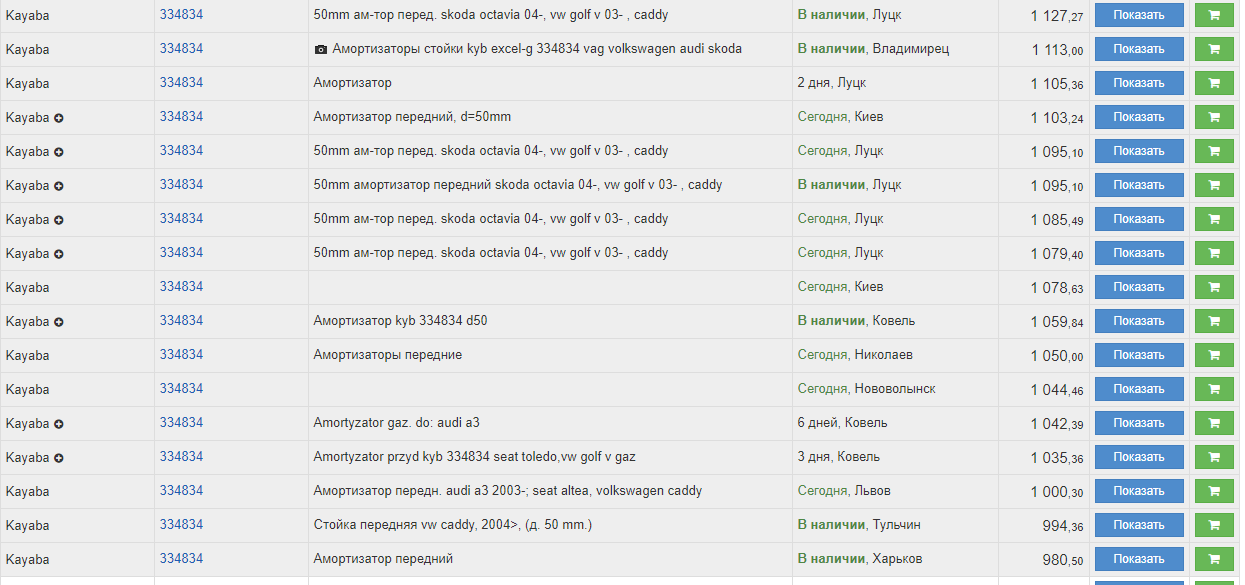Expand Kayaba plus icon for kyb 334834 d50

[59, 322]
